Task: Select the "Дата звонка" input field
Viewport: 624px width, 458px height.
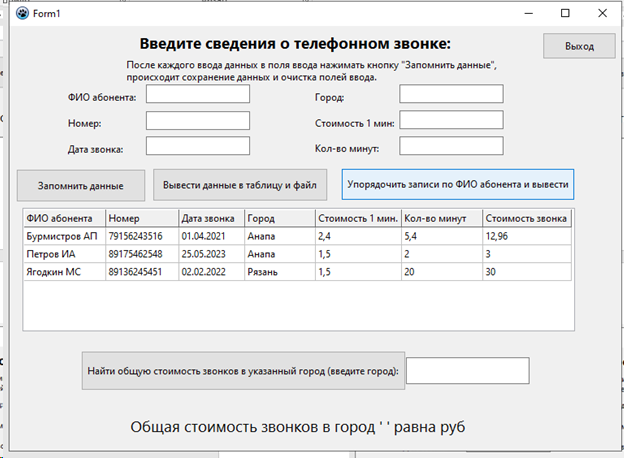Action: tap(197, 146)
